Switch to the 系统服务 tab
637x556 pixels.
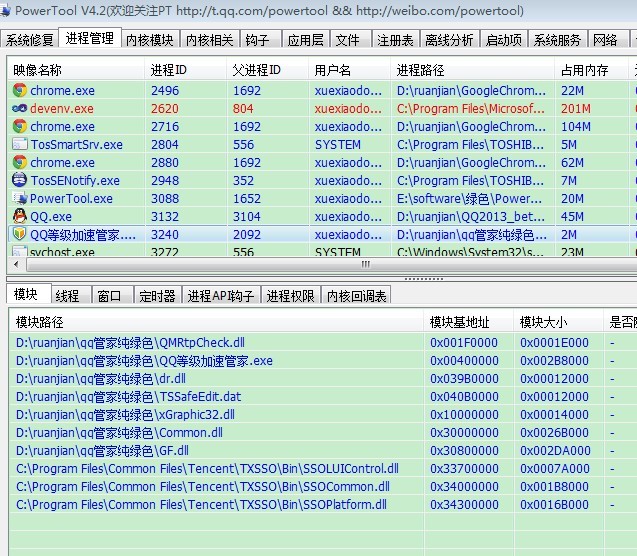pos(557,39)
